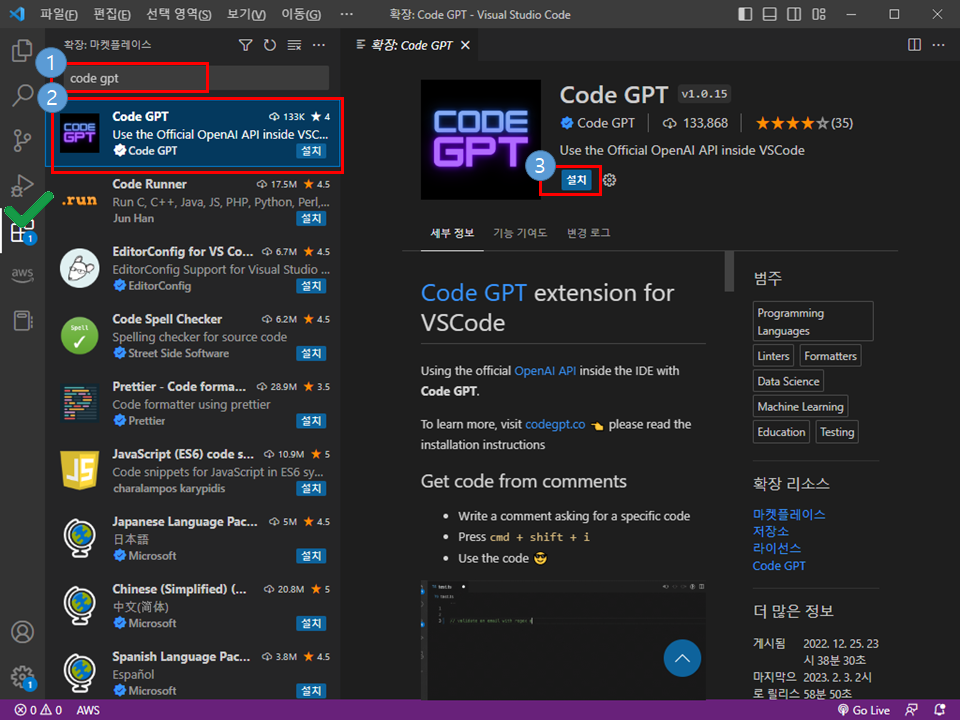Refresh the extensions list

tap(269, 45)
